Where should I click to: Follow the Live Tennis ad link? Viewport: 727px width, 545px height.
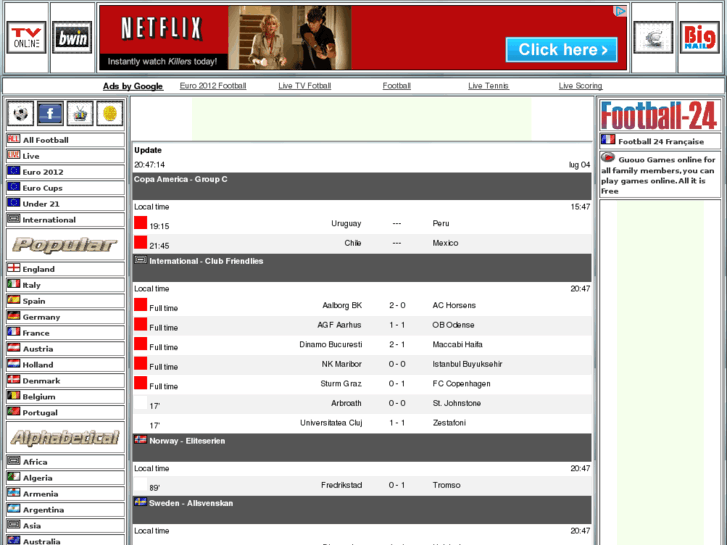[488, 86]
